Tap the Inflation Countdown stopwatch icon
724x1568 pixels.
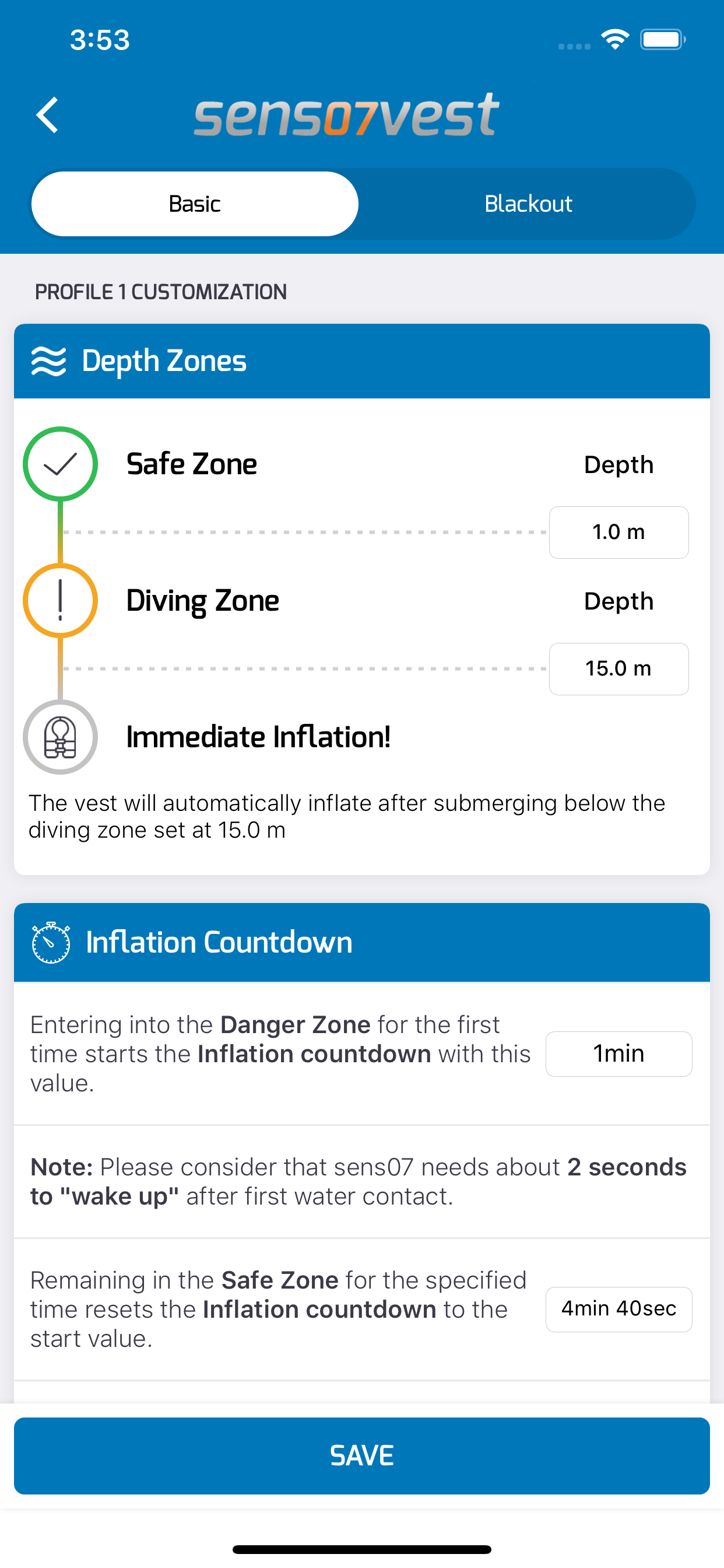[x=51, y=942]
